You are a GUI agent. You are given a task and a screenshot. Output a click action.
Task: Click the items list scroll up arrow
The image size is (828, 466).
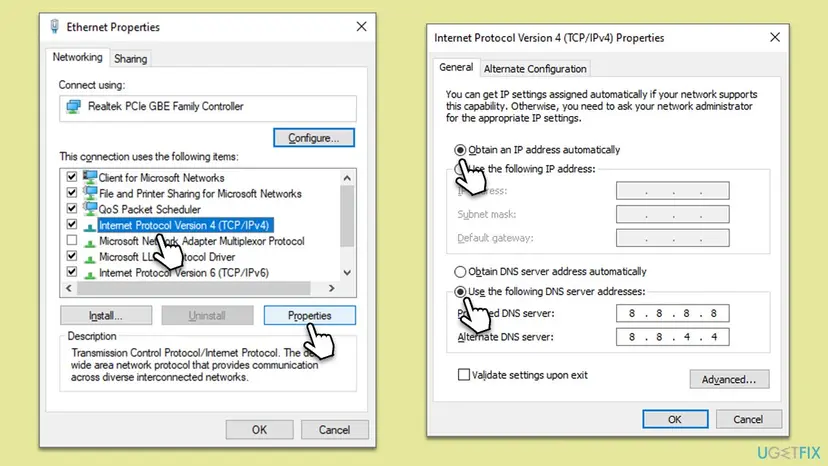tap(347, 178)
